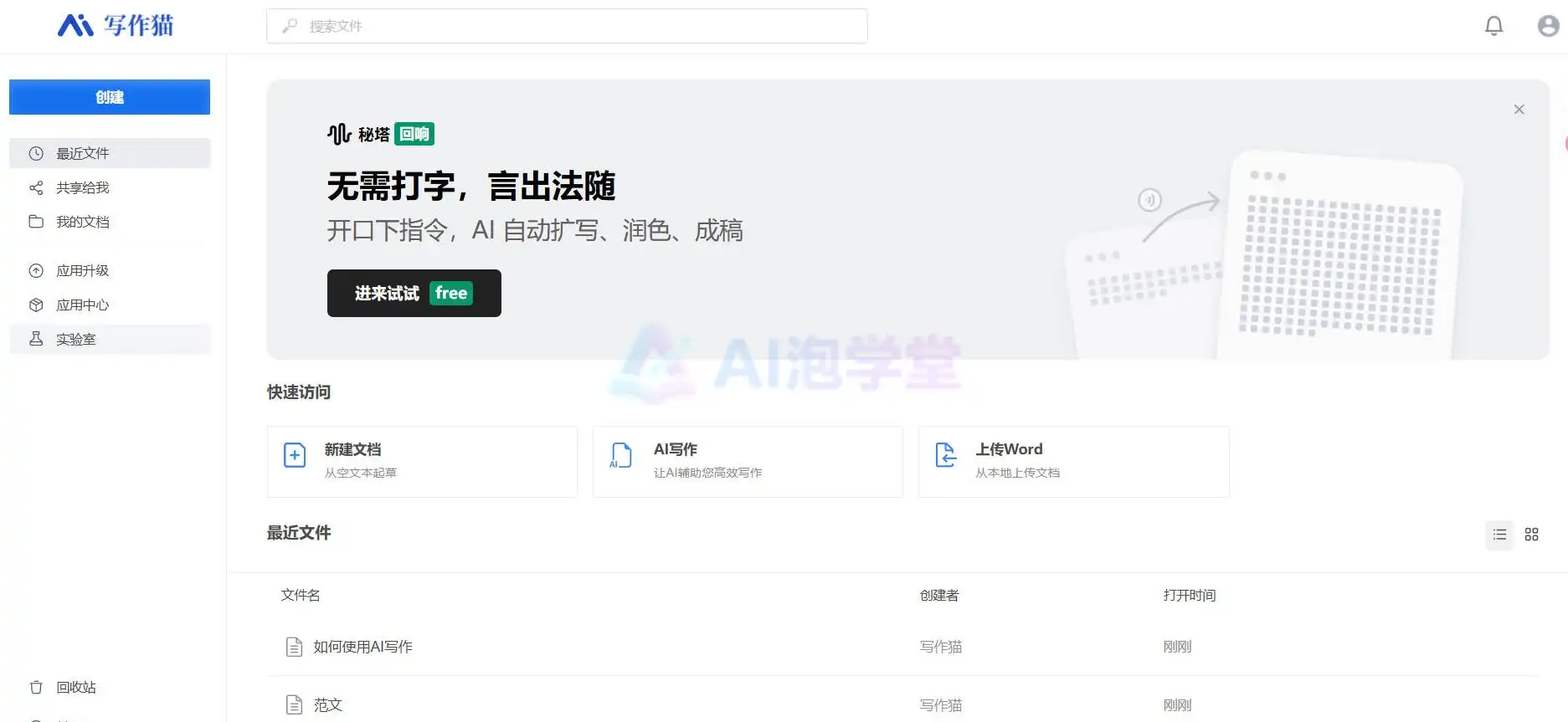Click the 最近文件 section heading above table
Screen dimensions: 1568x722
(x=299, y=533)
